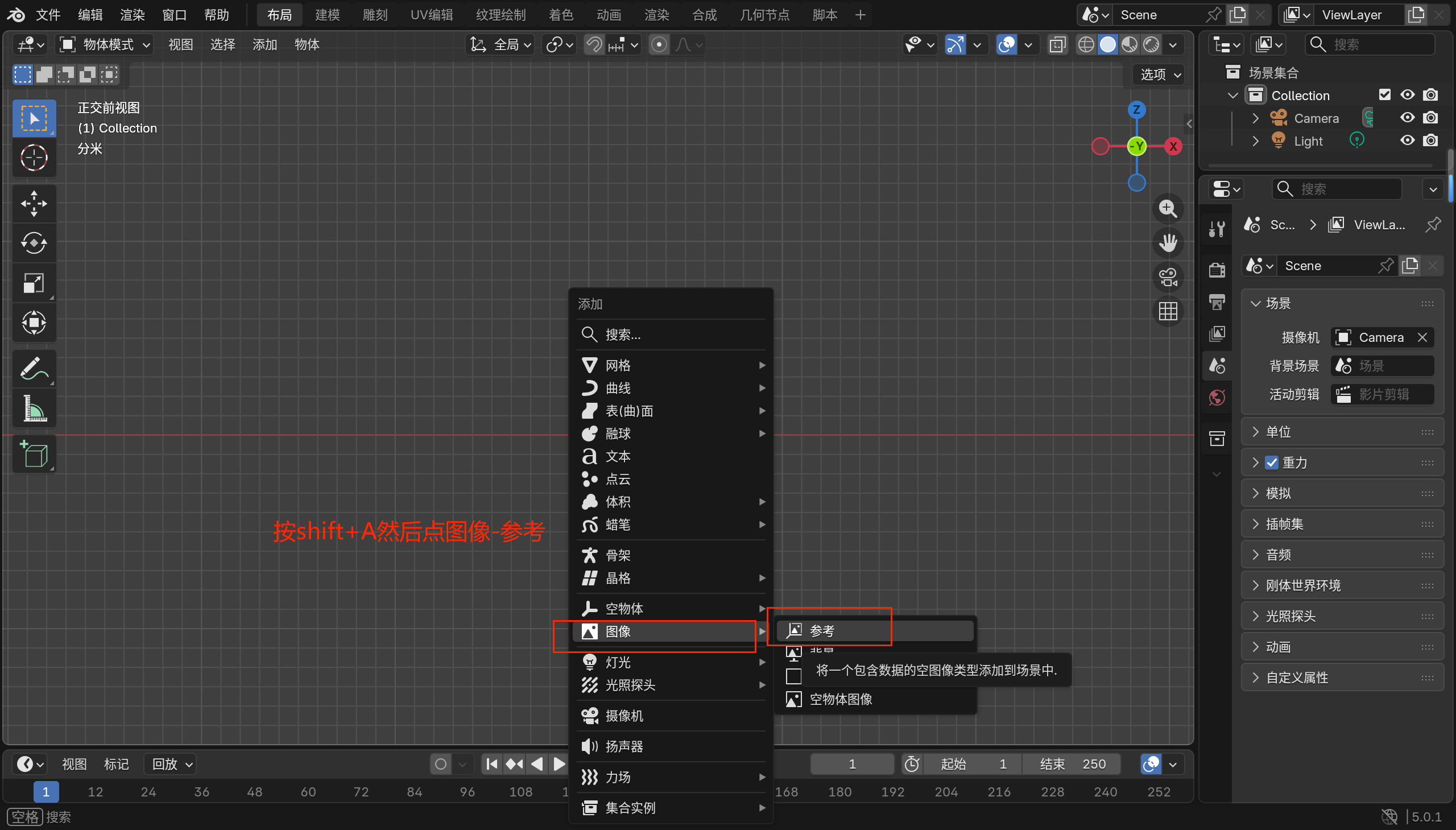Screen dimensions: 1456x830
Task: Click the End frame (结束) 250 field
Action: 1072,764
